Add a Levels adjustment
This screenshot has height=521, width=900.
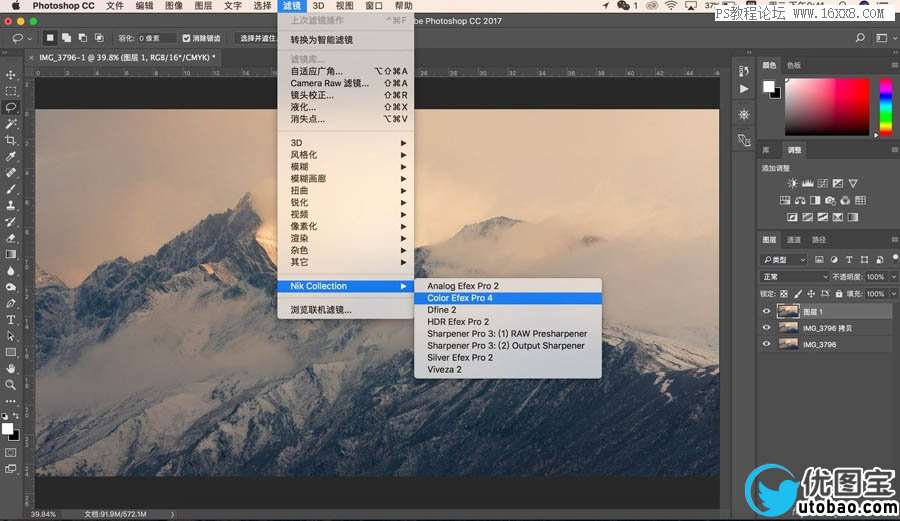tap(808, 183)
